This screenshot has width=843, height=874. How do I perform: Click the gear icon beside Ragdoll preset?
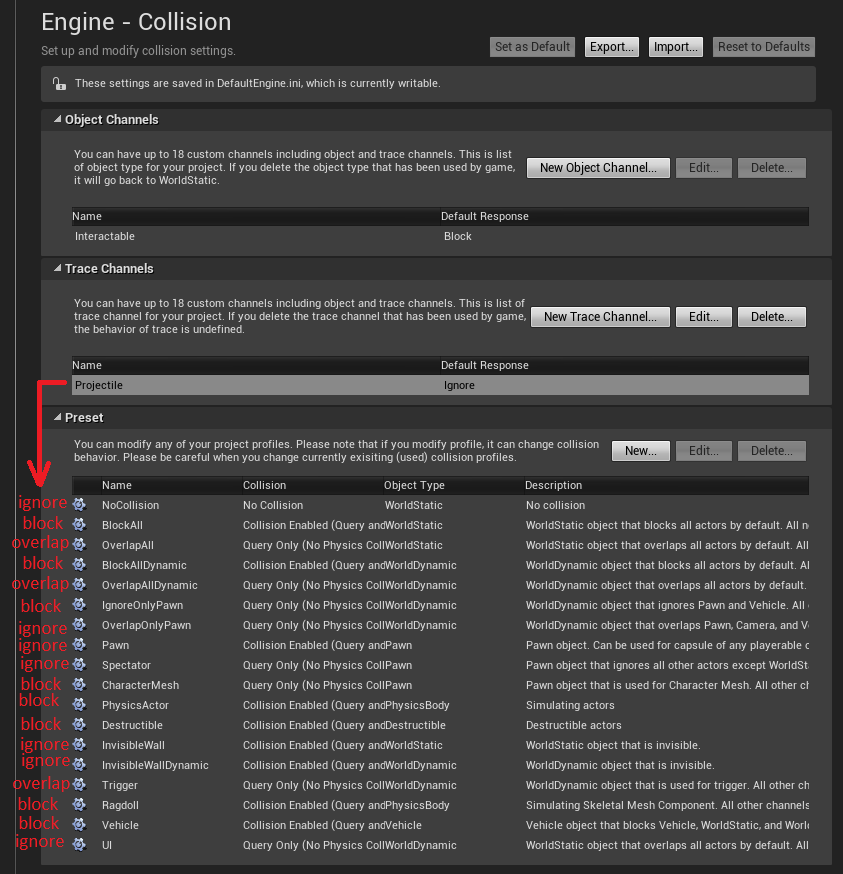[x=80, y=805]
